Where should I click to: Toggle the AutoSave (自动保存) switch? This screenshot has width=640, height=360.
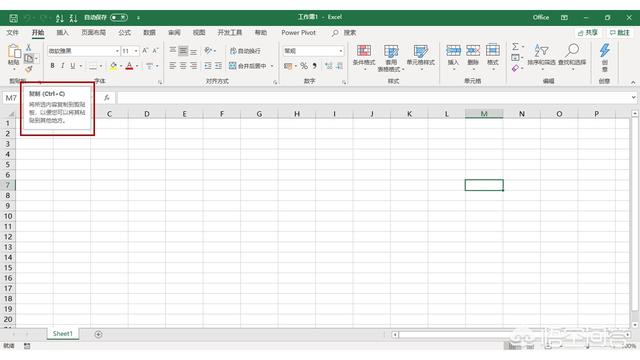[119, 18]
